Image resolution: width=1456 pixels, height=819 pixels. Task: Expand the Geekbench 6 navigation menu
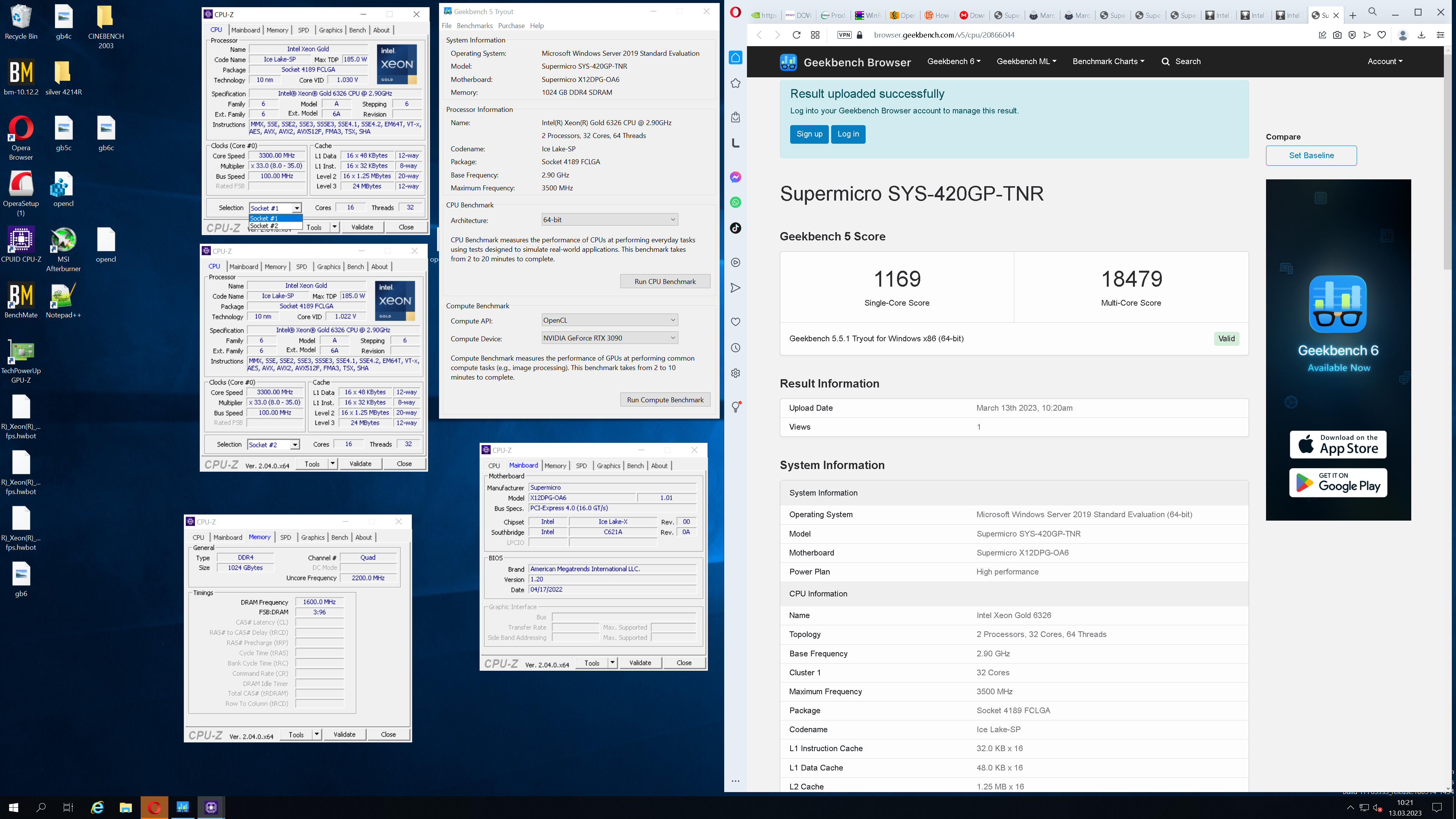(x=954, y=61)
